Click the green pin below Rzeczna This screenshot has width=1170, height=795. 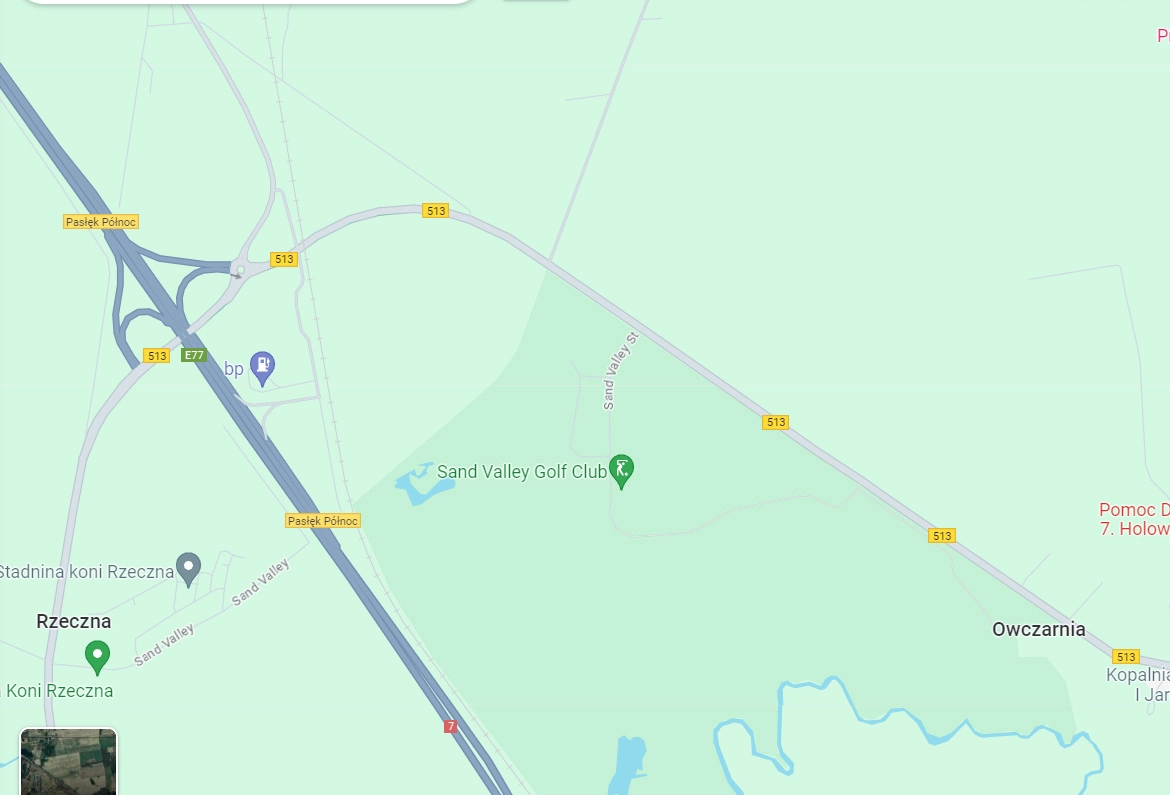[97, 657]
